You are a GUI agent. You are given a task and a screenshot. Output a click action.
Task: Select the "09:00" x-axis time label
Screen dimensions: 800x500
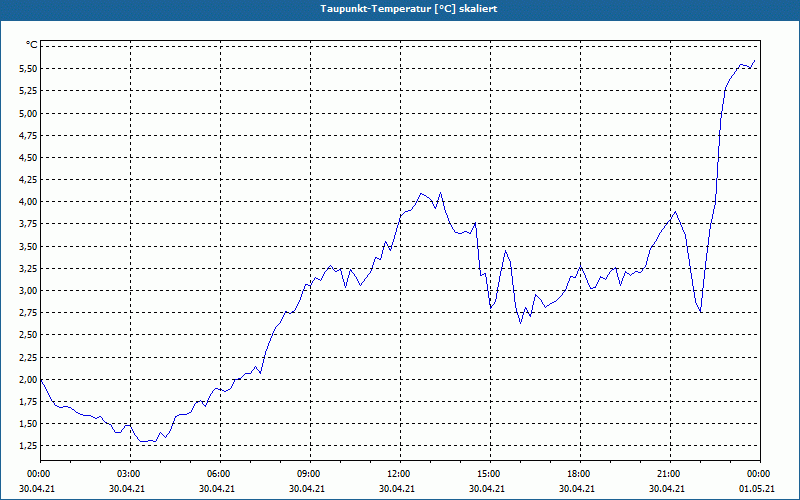(310, 474)
